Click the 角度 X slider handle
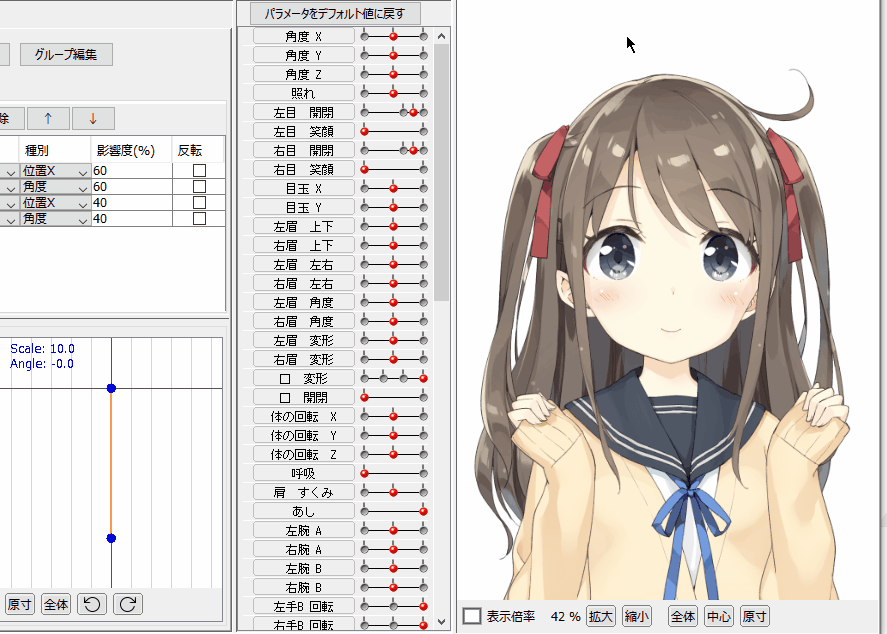The image size is (887, 634). pyautogui.click(x=394, y=36)
